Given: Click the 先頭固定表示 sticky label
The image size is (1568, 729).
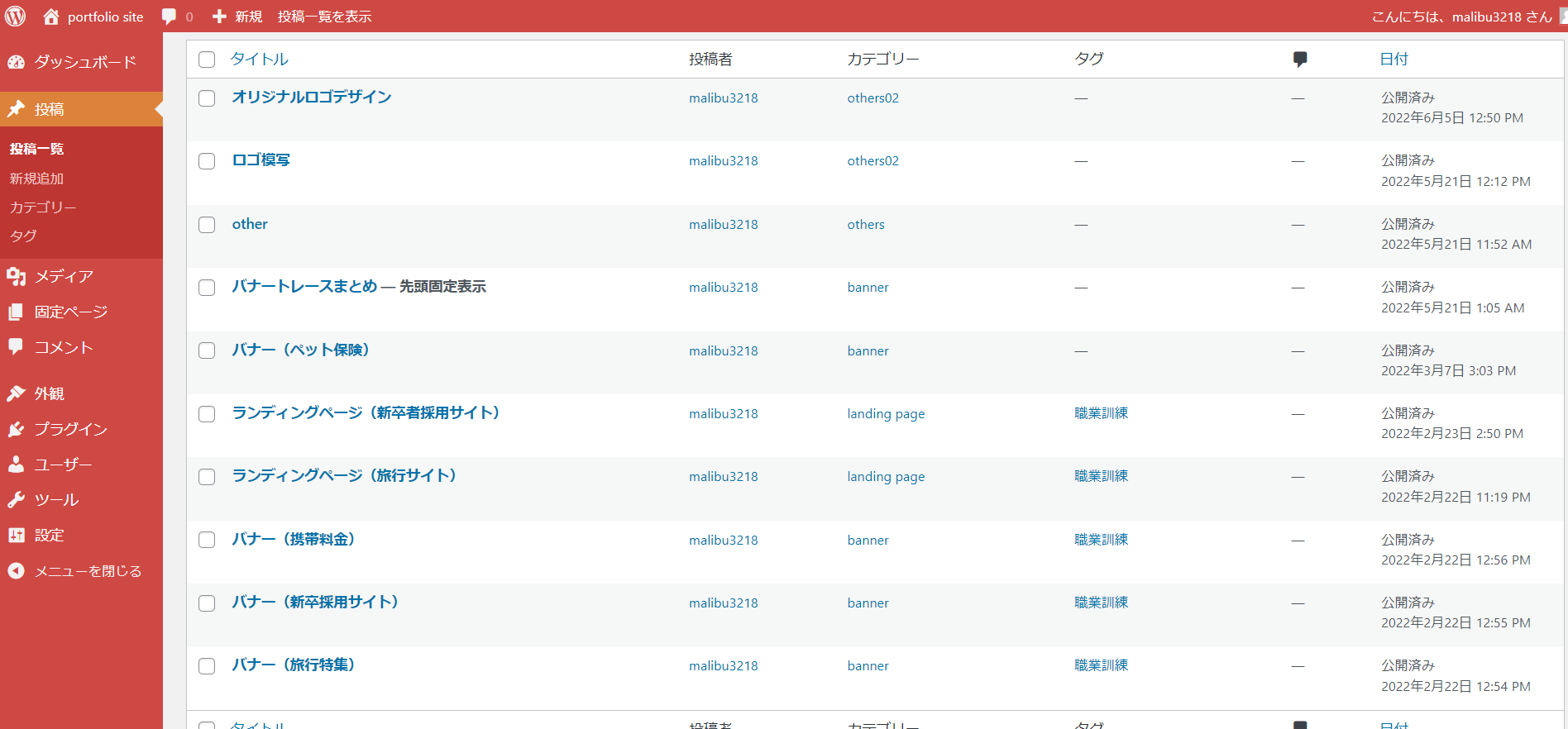Looking at the screenshot, I should tap(442, 287).
